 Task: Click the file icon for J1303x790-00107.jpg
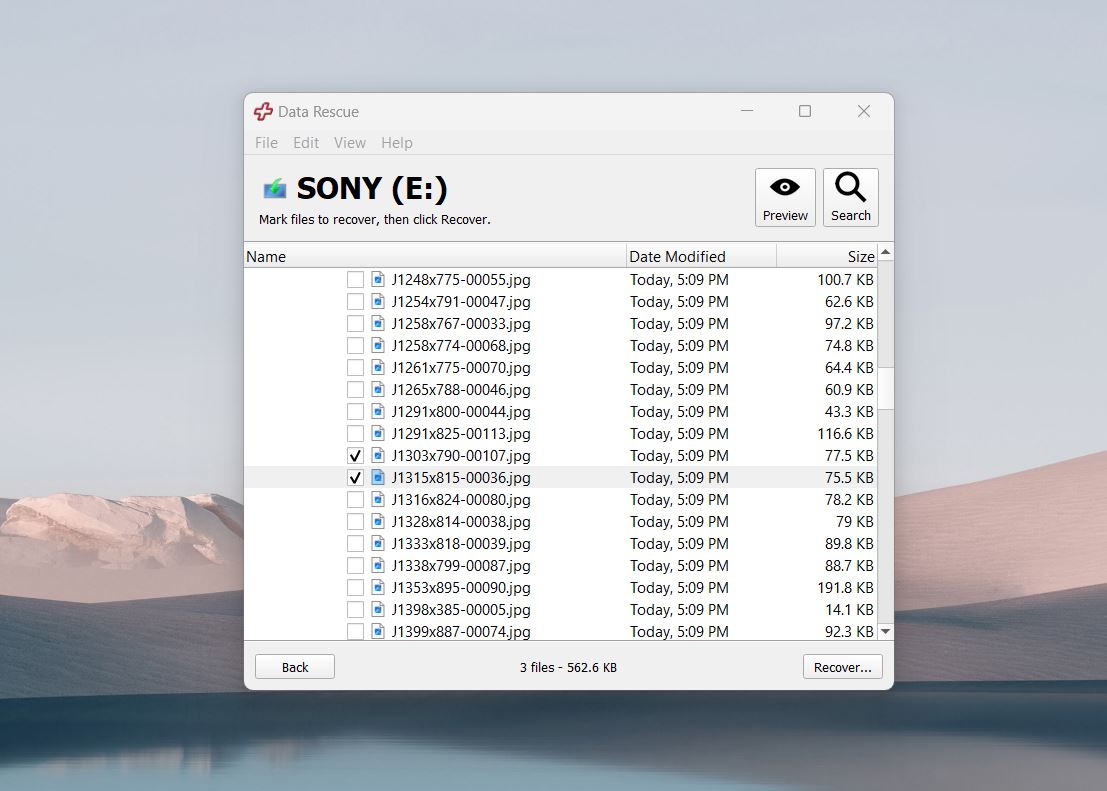pyautogui.click(x=378, y=456)
